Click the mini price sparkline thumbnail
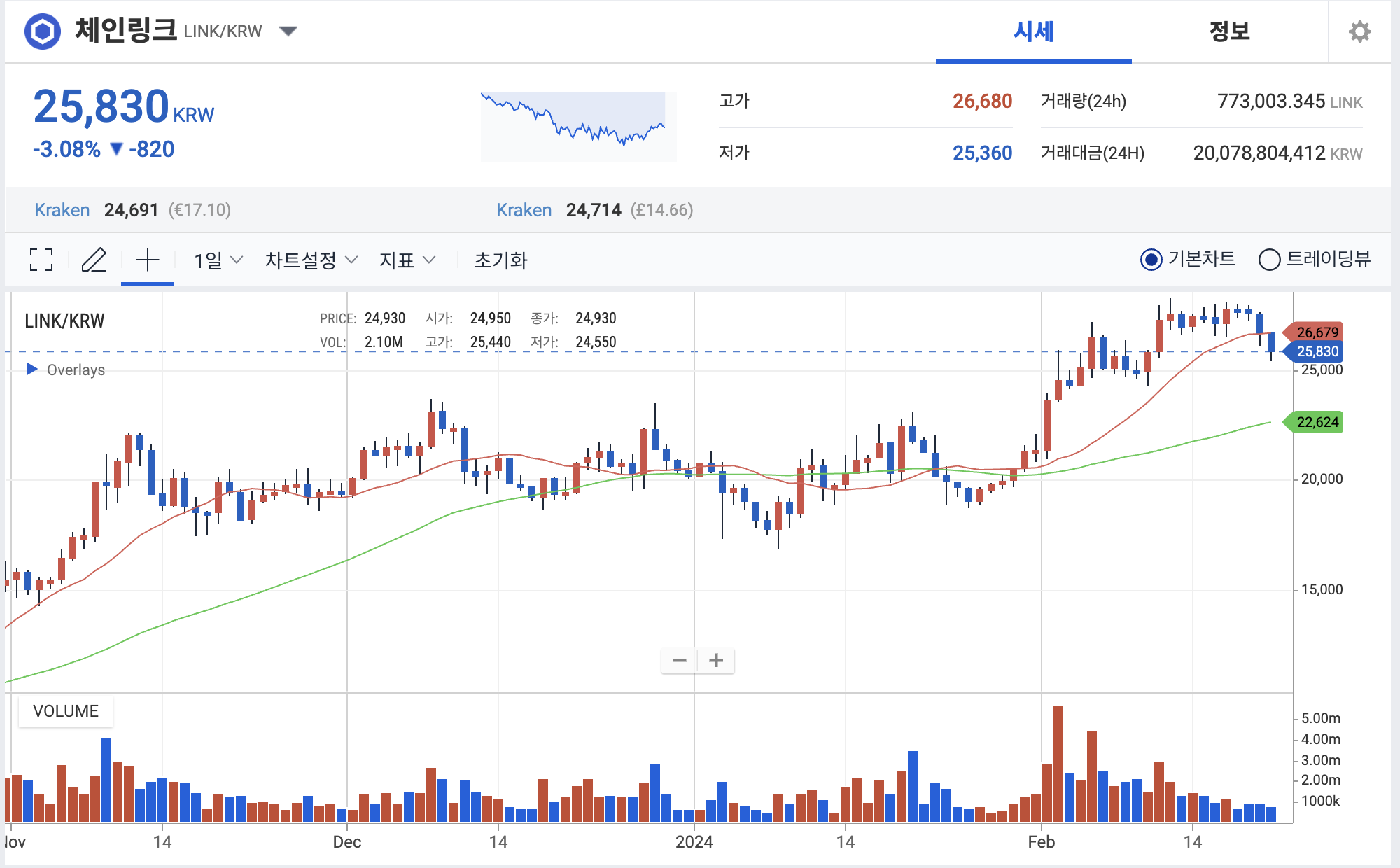Image resolution: width=1400 pixels, height=868 pixels. pyautogui.click(x=577, y=126)
